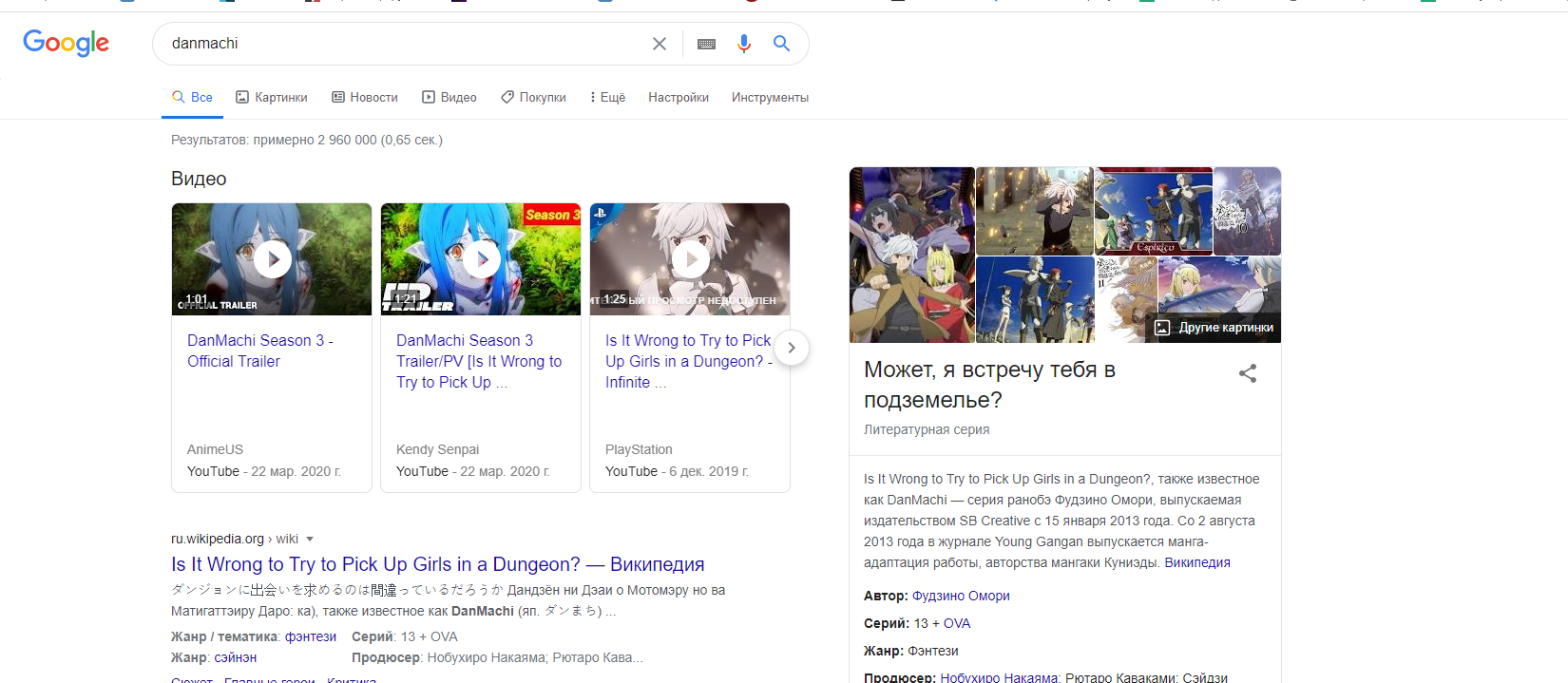This screenshot has width=1568, height=683.
Task: Open Википедия link in panel description
Action: (x=1197, y=562)
